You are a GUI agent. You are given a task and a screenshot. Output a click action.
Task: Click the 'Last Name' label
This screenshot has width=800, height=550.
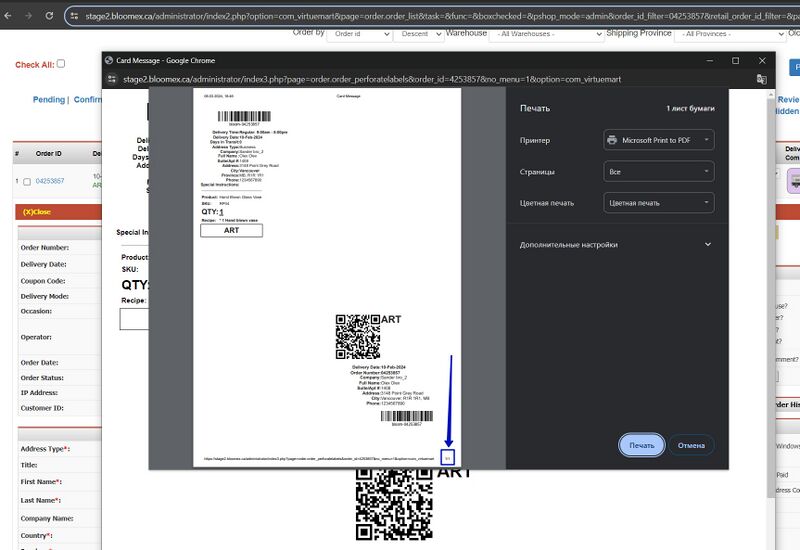(x=40, y=501)
